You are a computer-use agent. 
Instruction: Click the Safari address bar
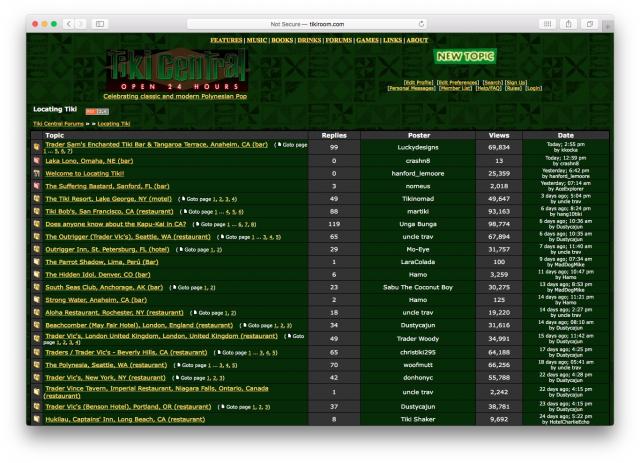click(320, 23)
